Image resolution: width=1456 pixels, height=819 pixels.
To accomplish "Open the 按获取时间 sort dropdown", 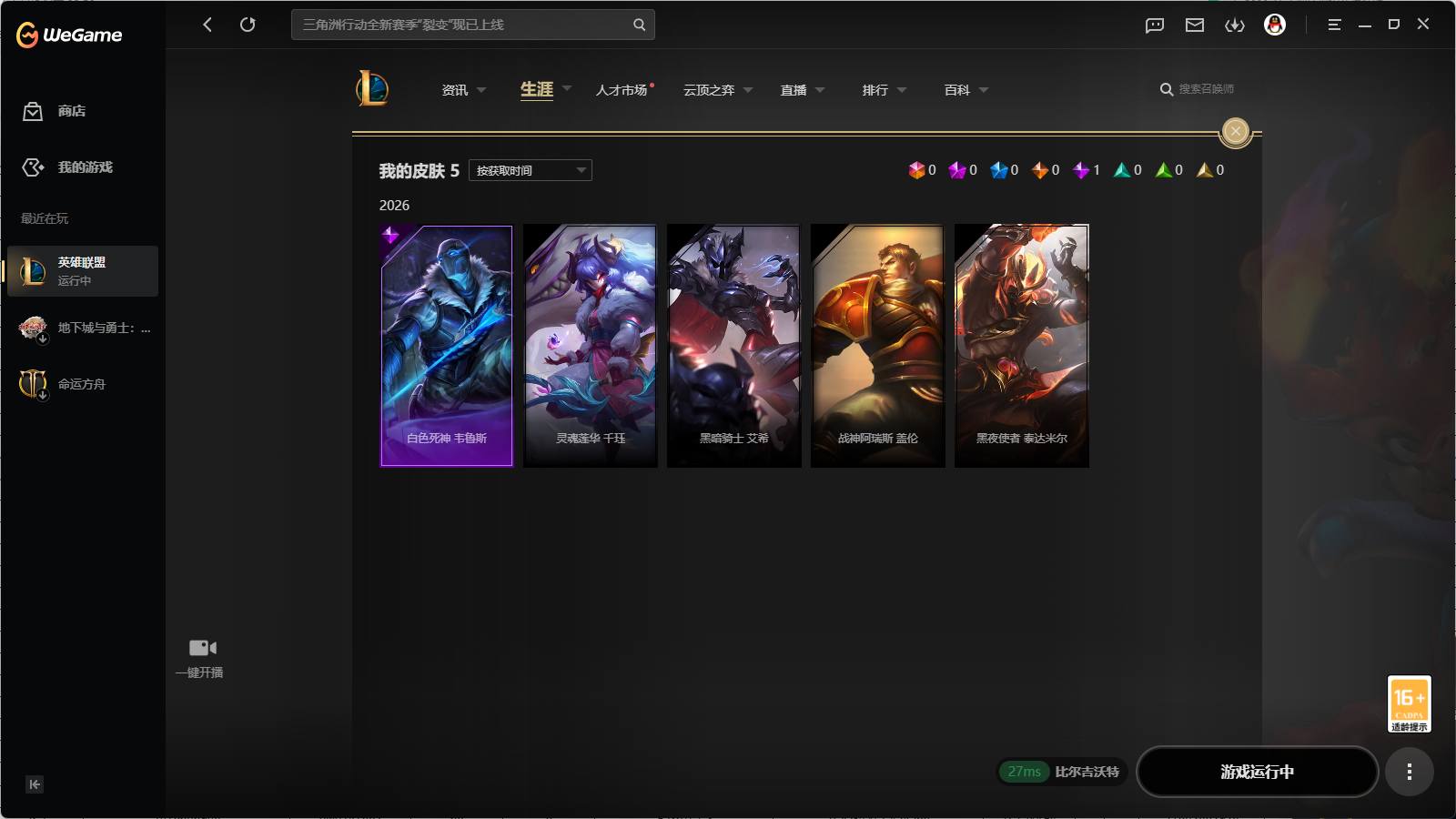I will tap(531, 170).
